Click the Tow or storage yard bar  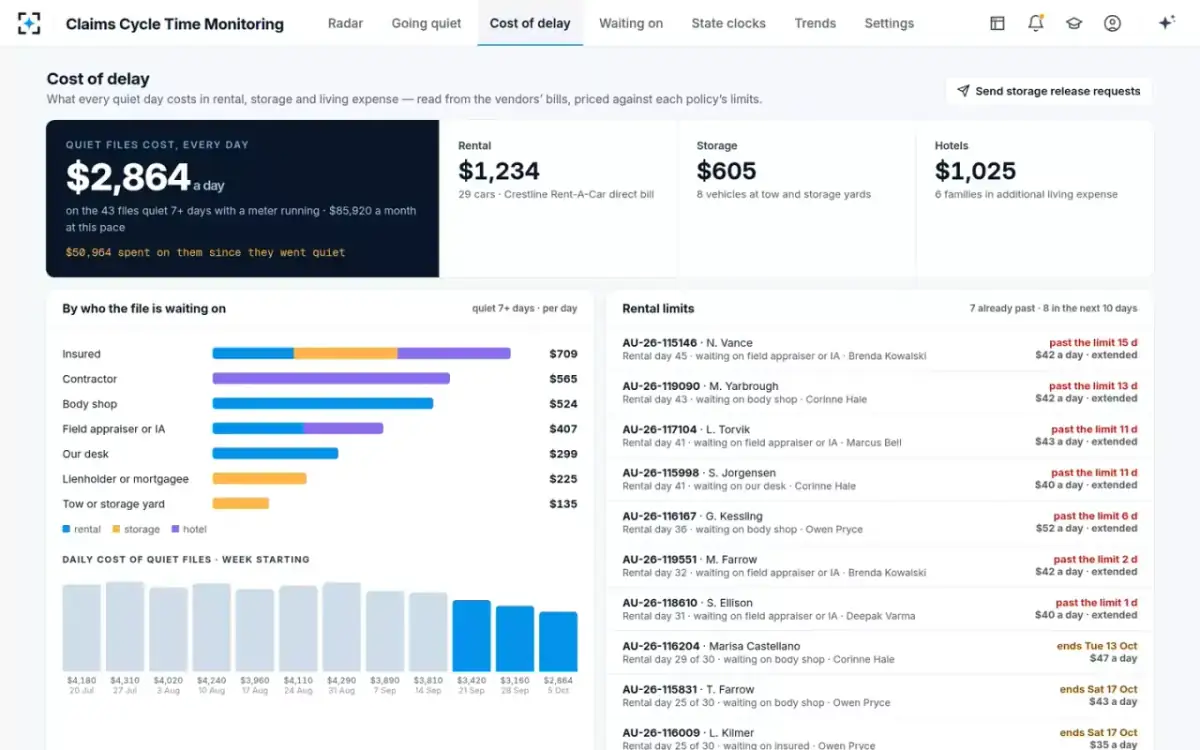pyautogui.click(x=241, y=503)
